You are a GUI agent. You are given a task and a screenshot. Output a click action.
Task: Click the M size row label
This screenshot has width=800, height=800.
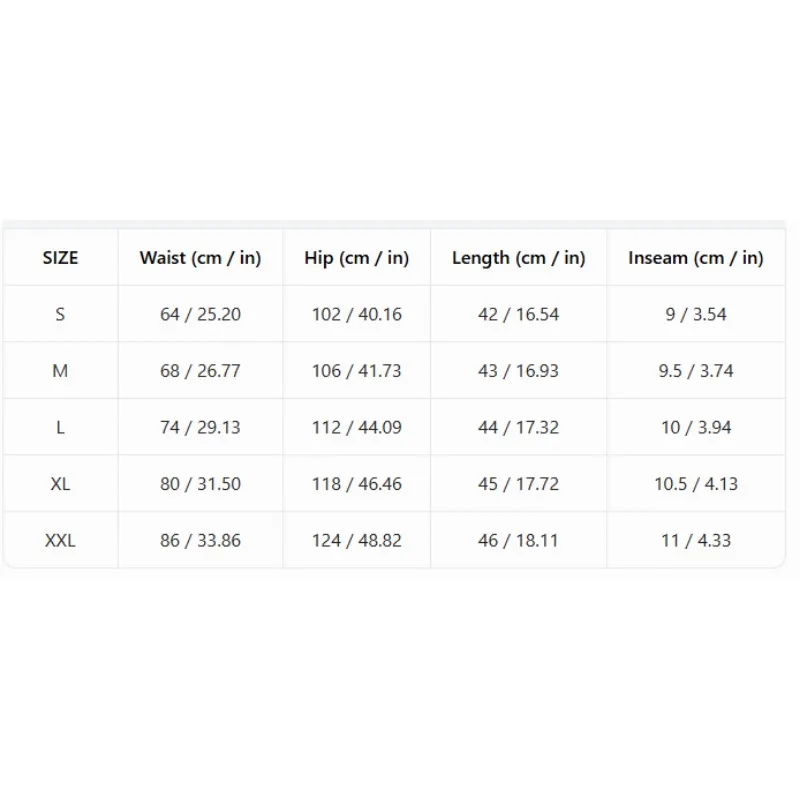tap(60, 370)
